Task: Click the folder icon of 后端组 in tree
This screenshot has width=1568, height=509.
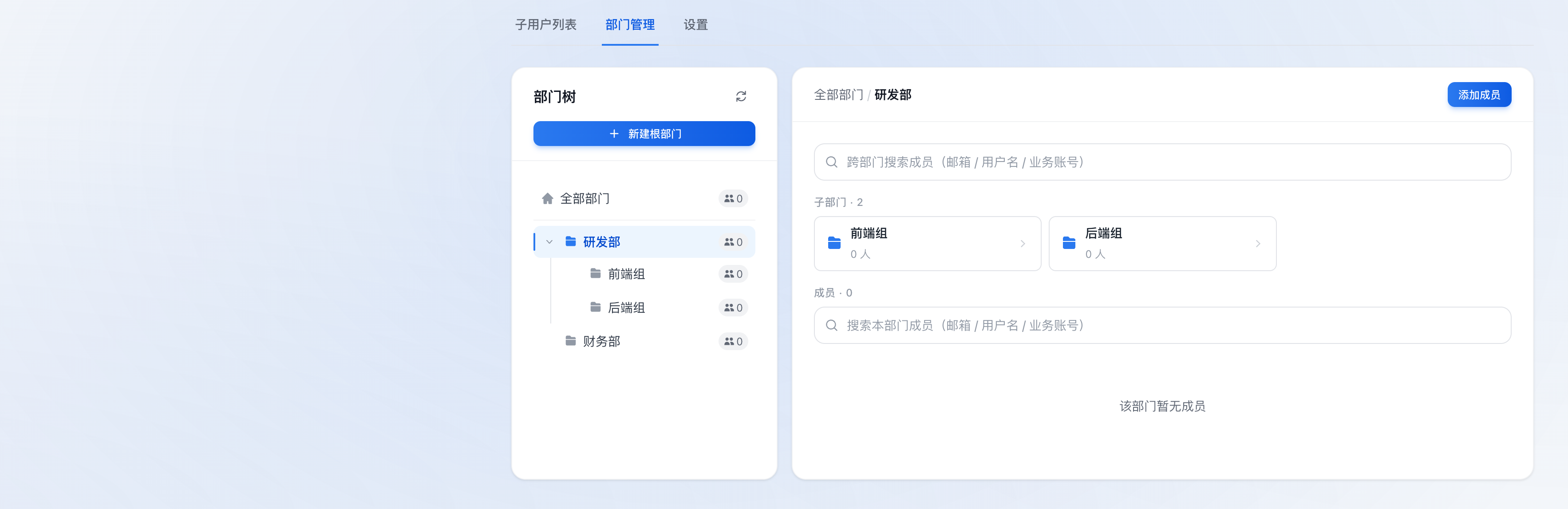Action: pyautogui.click(x=595, y=307)
